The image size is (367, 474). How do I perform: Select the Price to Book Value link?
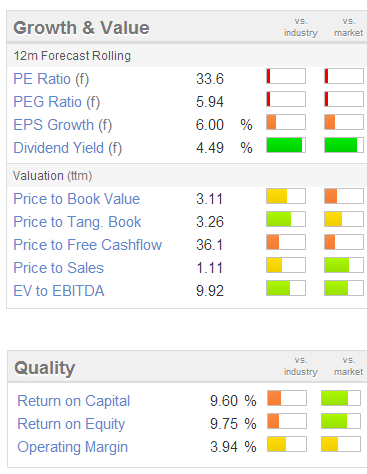coord(76,199)
